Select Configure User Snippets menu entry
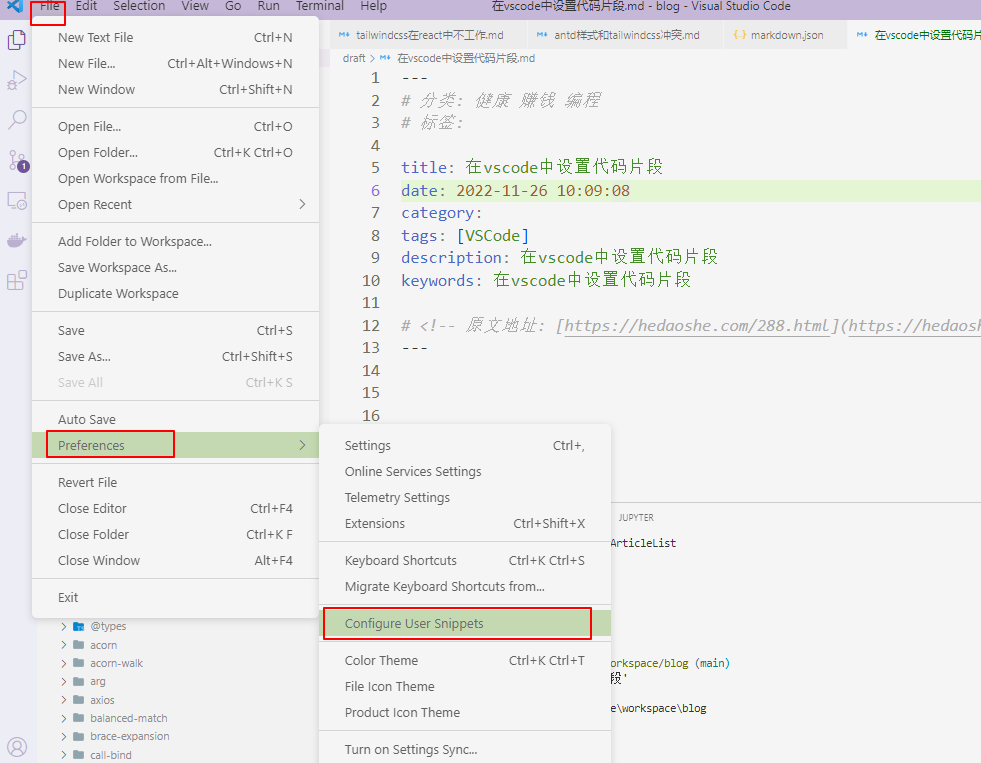 [x=414, y=624]
